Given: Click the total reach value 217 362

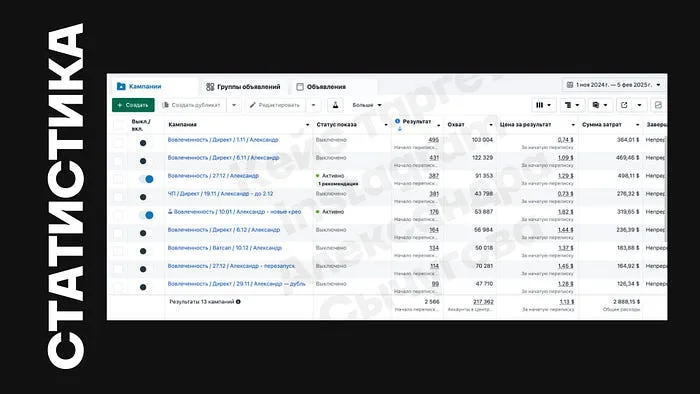Looking at the screenshot, I should point(483,302).
